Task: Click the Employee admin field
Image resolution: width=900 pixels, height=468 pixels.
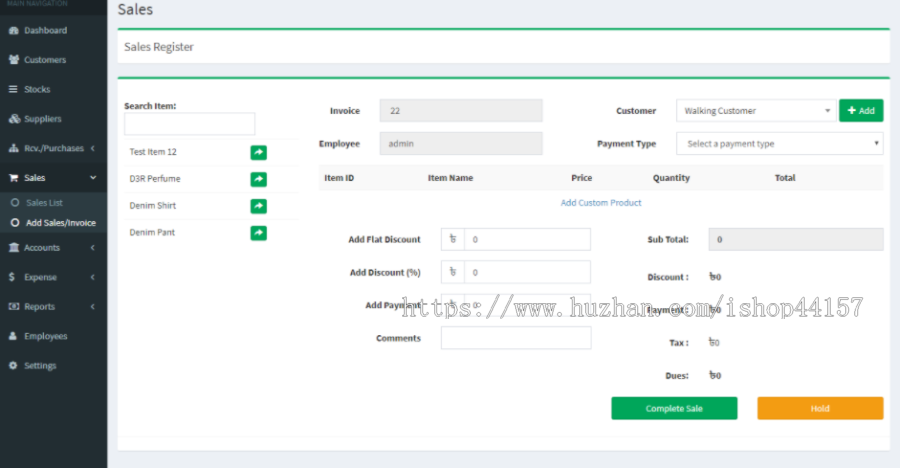Action: (461, 144)
